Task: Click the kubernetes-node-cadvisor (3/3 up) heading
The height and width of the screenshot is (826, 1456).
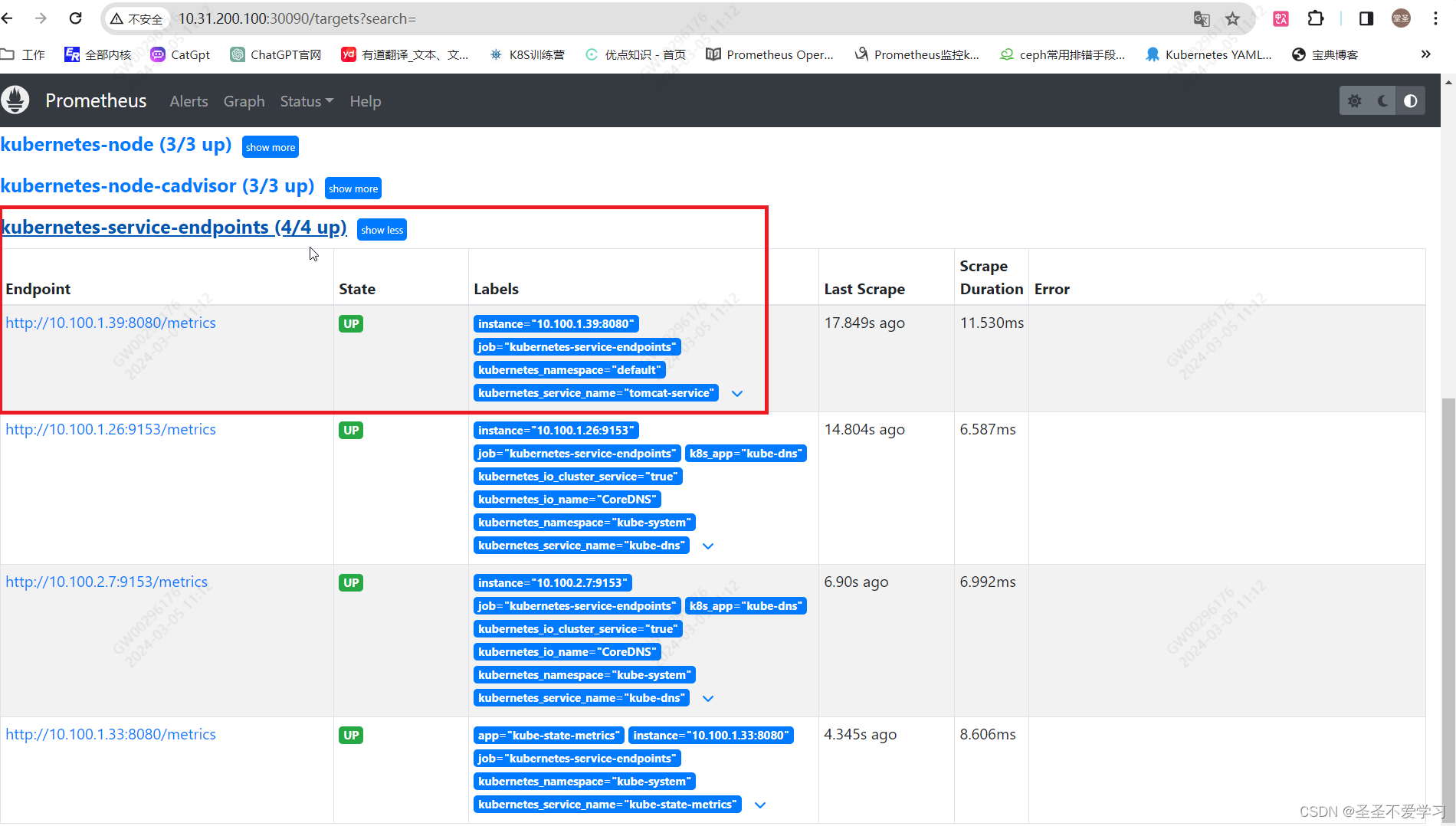Action: click(x=158, y=185)
